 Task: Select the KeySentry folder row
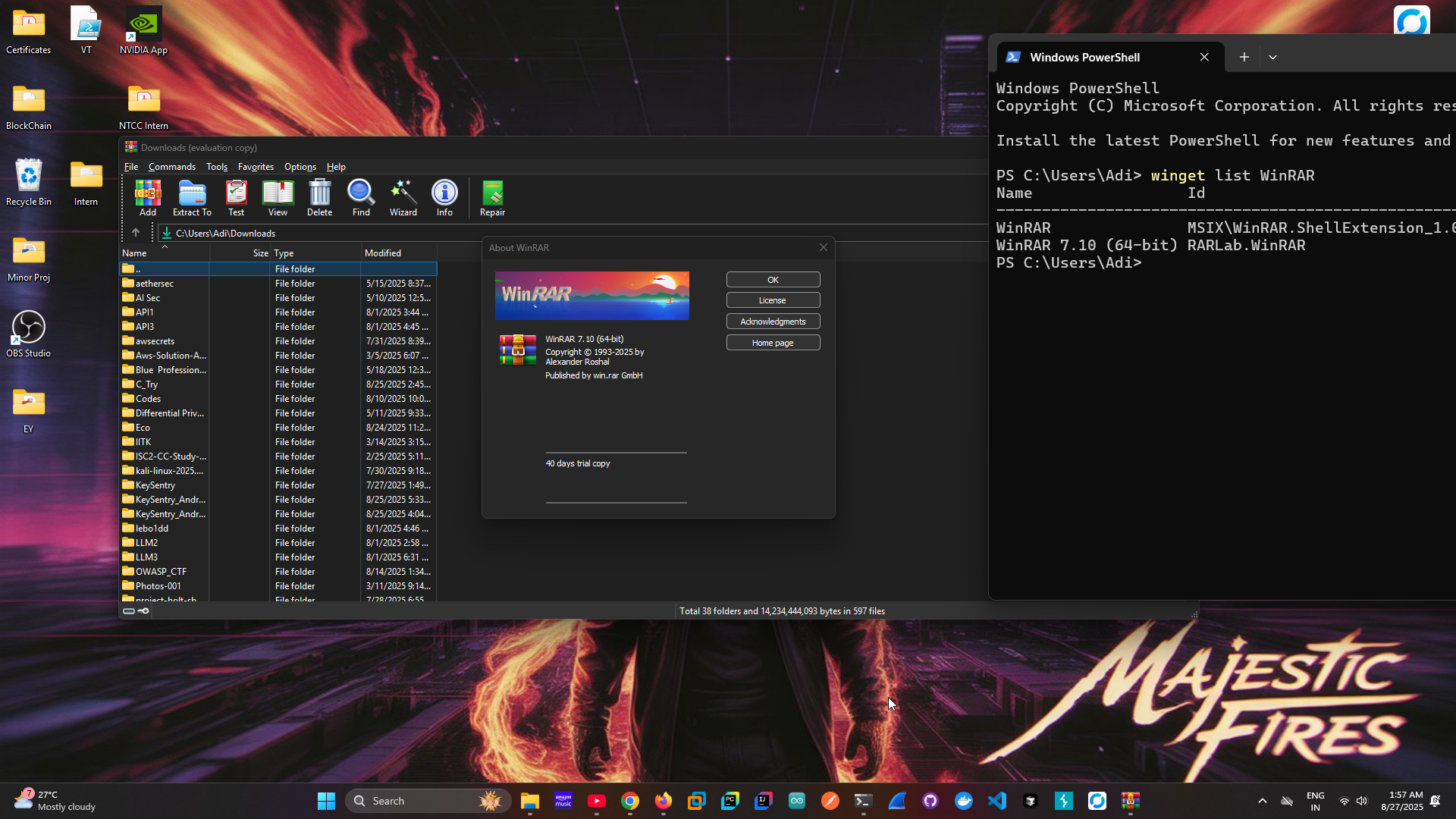[278, 485]
